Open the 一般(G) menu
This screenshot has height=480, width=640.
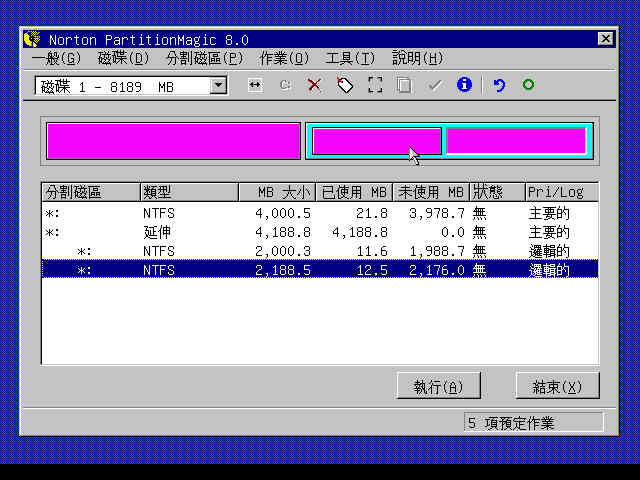(56, 58)
